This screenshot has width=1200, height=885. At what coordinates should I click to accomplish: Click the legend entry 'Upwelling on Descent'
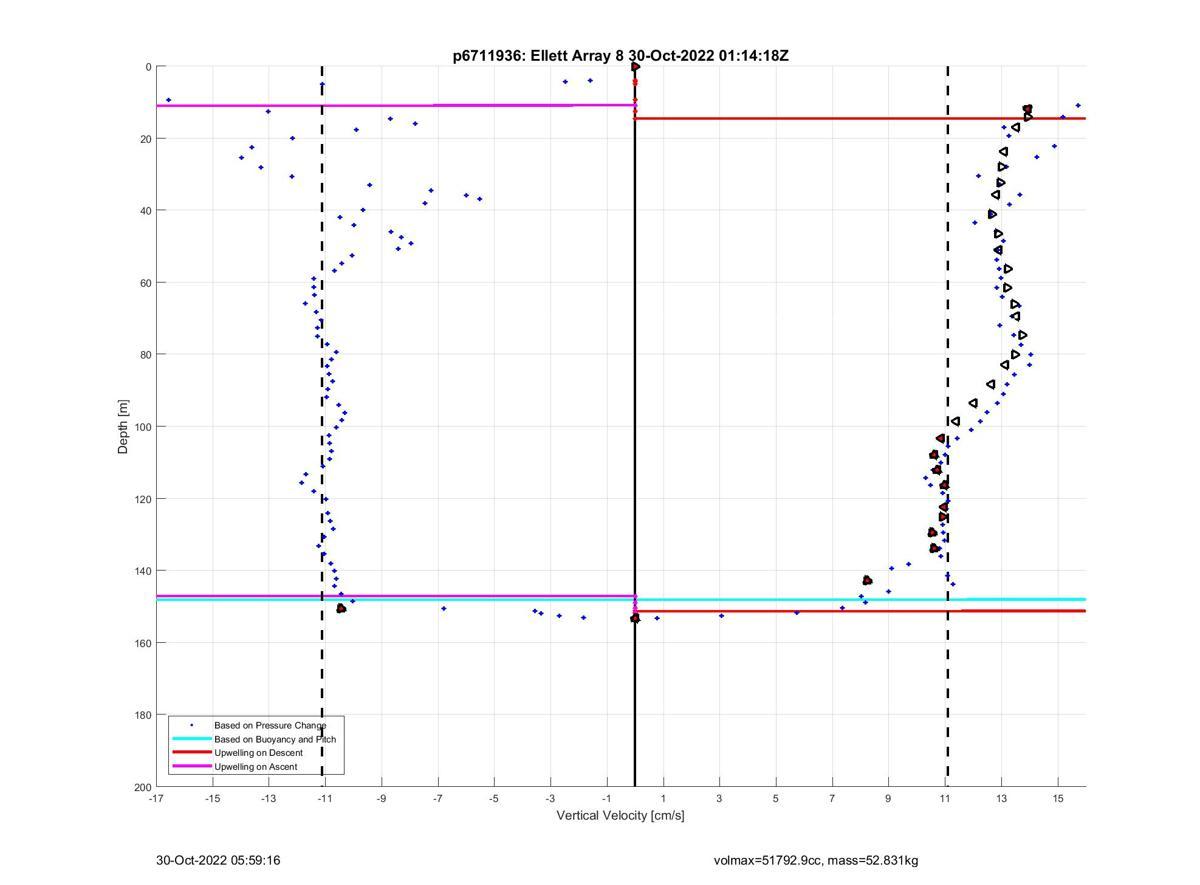click(x=260, y=753)
